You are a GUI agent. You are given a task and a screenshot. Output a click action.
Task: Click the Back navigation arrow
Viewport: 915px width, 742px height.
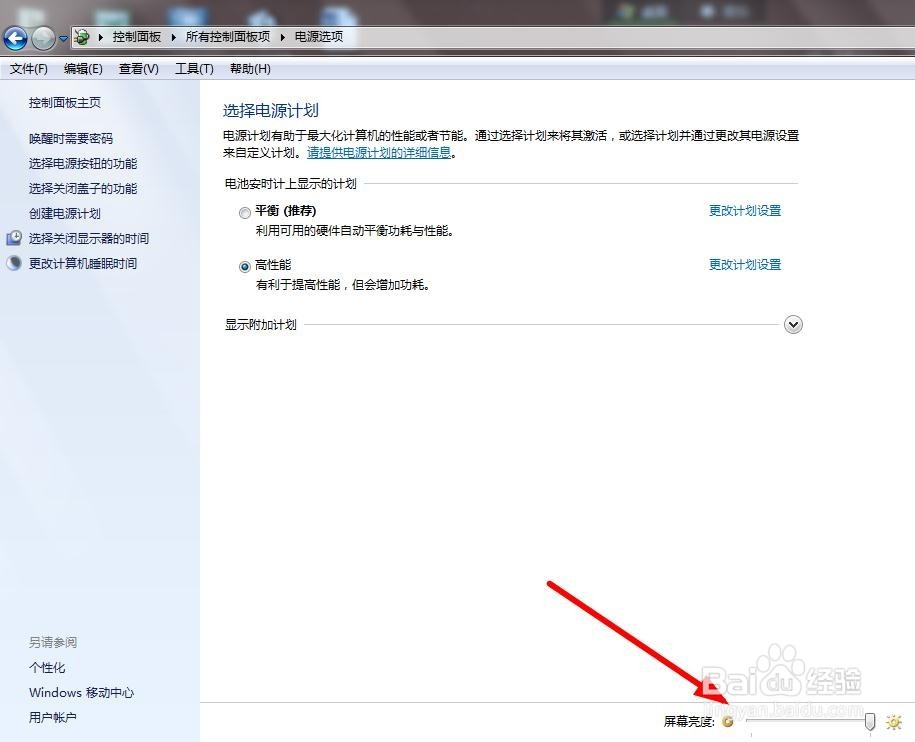point(16,38)
